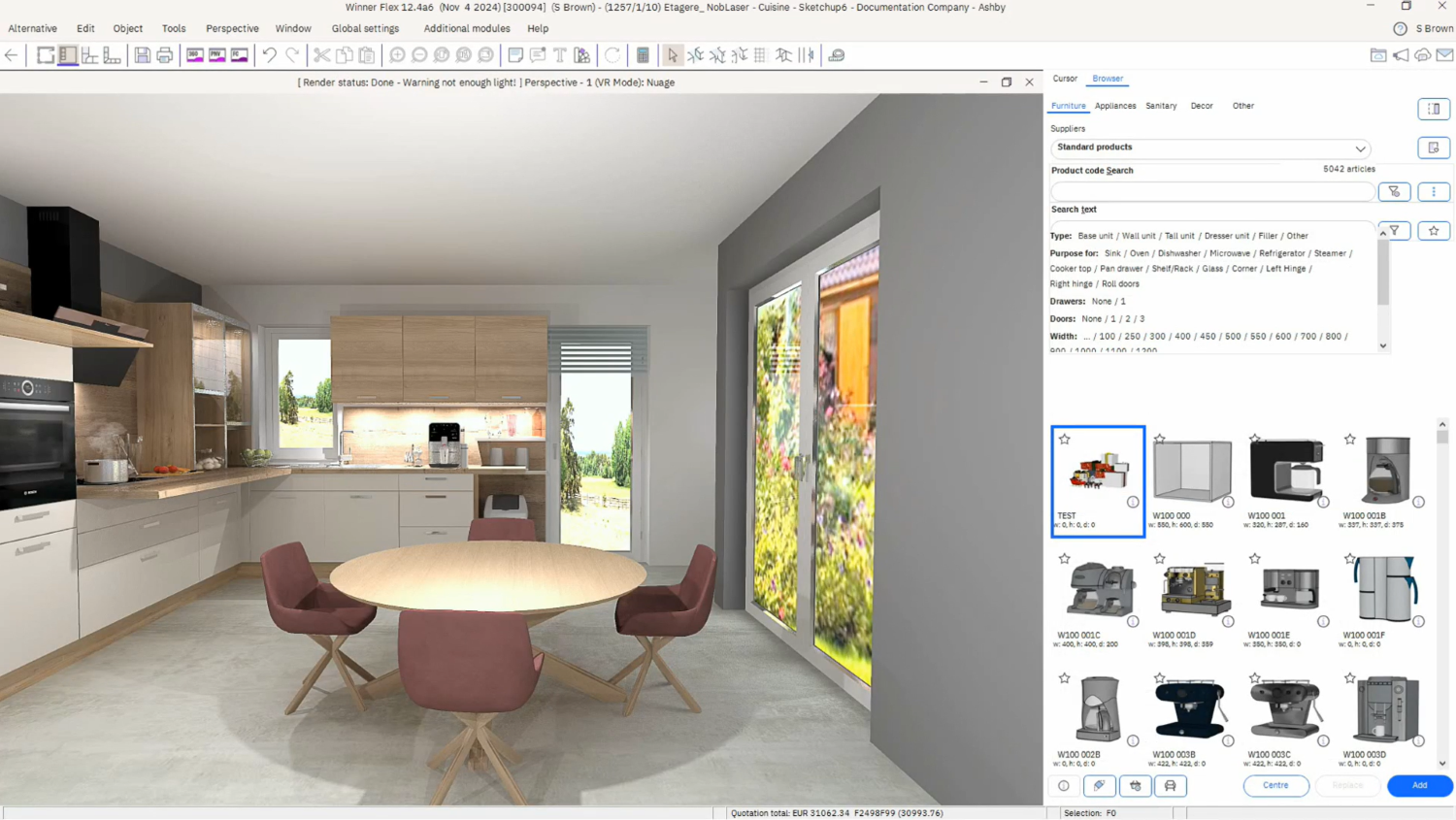Click the Cut scissors icon
The width and height of the screenshot is (1456, 820).
[x=322, y=55]
